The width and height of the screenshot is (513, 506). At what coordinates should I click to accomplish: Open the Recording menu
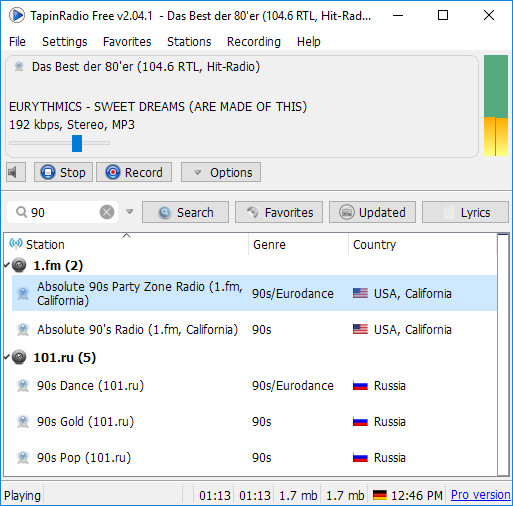coord(254,42)
